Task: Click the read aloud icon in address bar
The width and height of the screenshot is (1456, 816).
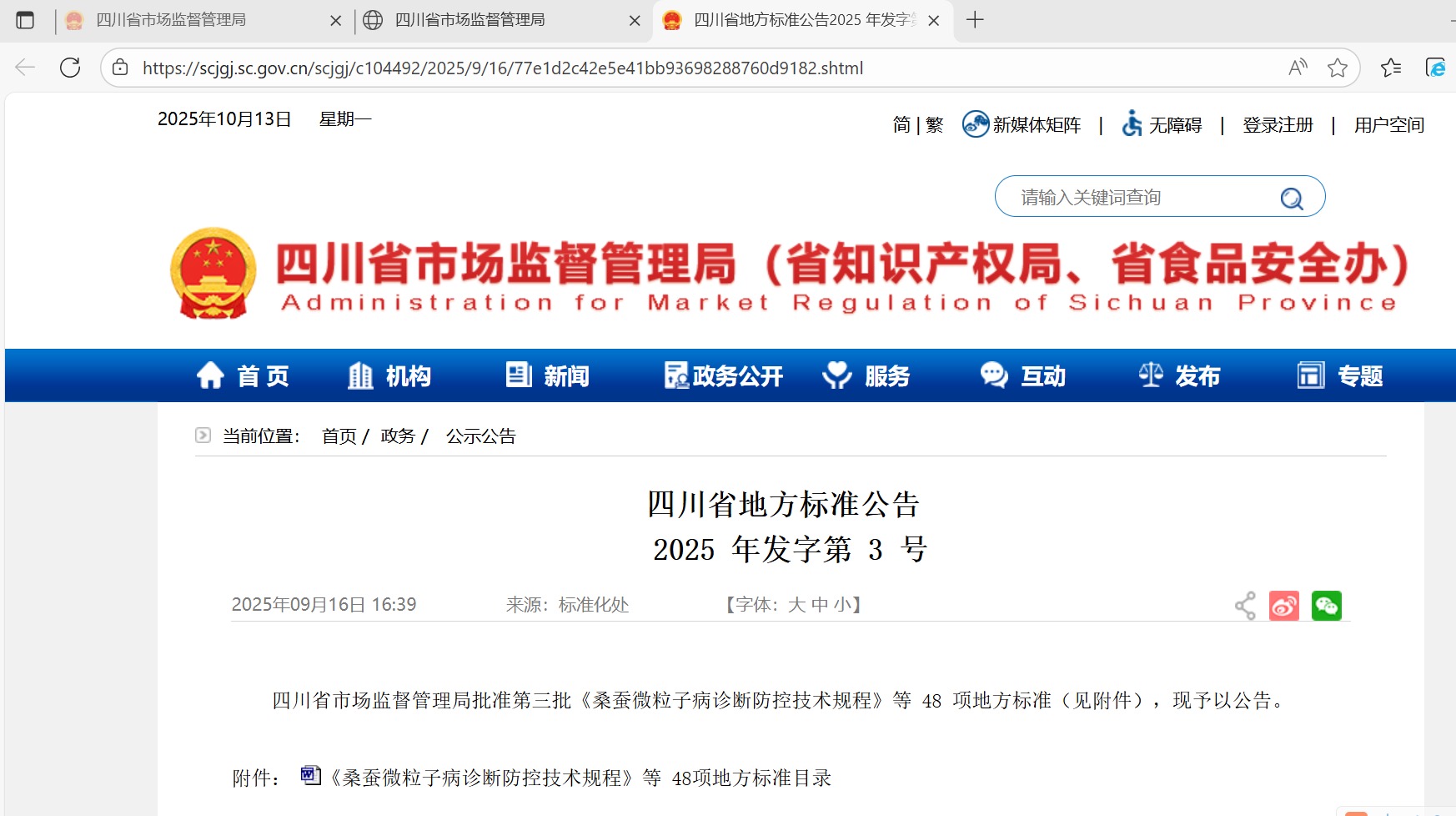Action: [x=1298, y=68]
